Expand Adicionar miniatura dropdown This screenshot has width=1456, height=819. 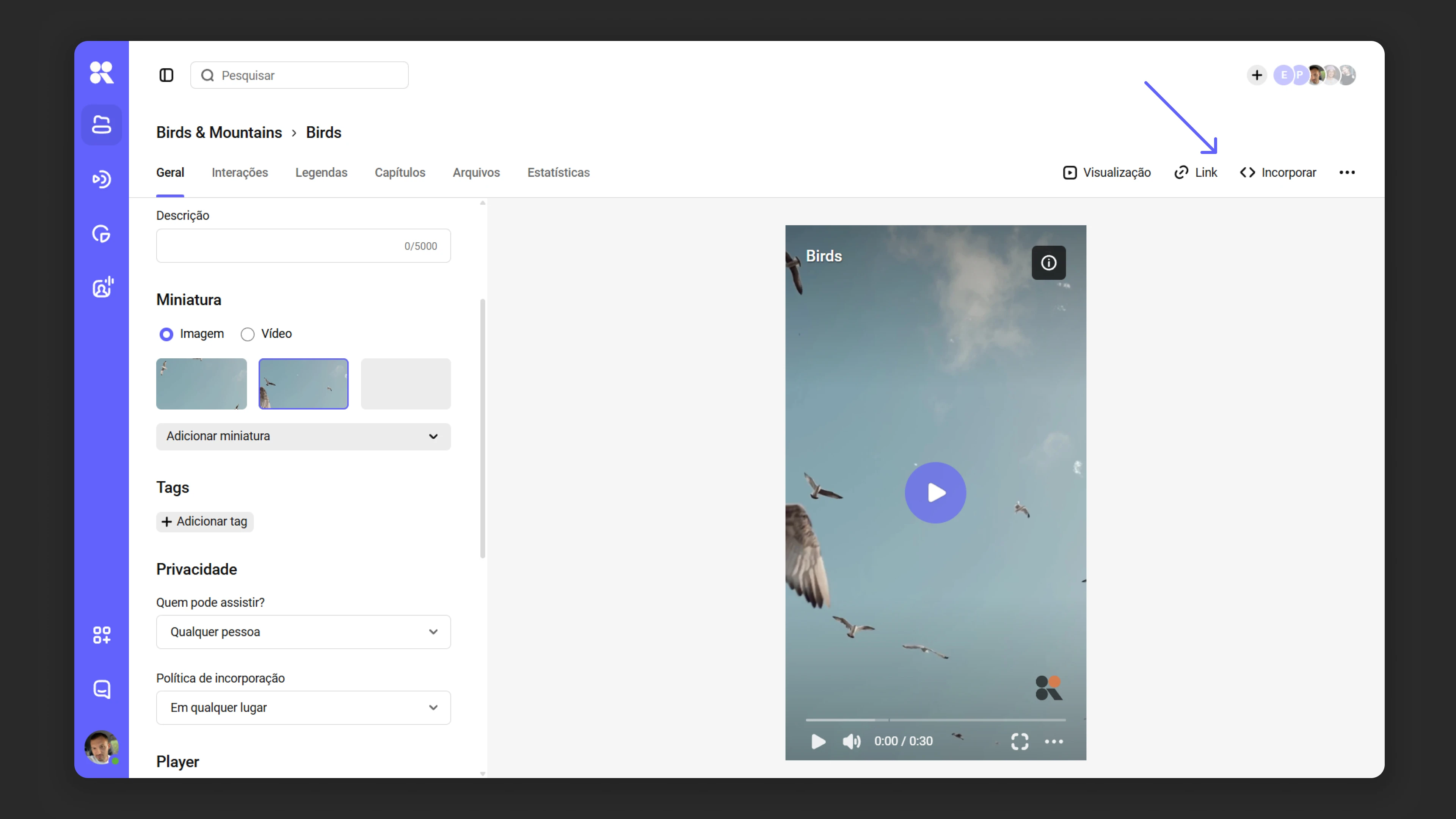click(303, 436)
